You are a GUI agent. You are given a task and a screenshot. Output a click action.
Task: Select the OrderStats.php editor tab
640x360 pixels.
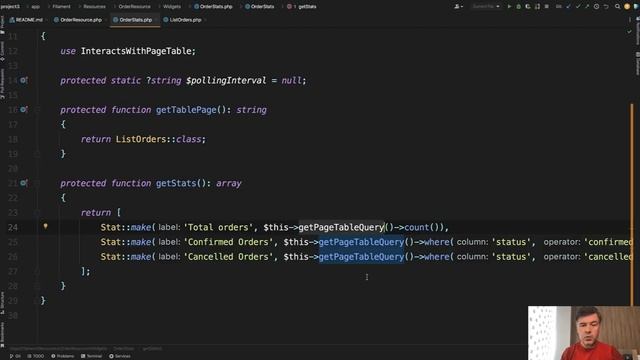pos(135,20)
